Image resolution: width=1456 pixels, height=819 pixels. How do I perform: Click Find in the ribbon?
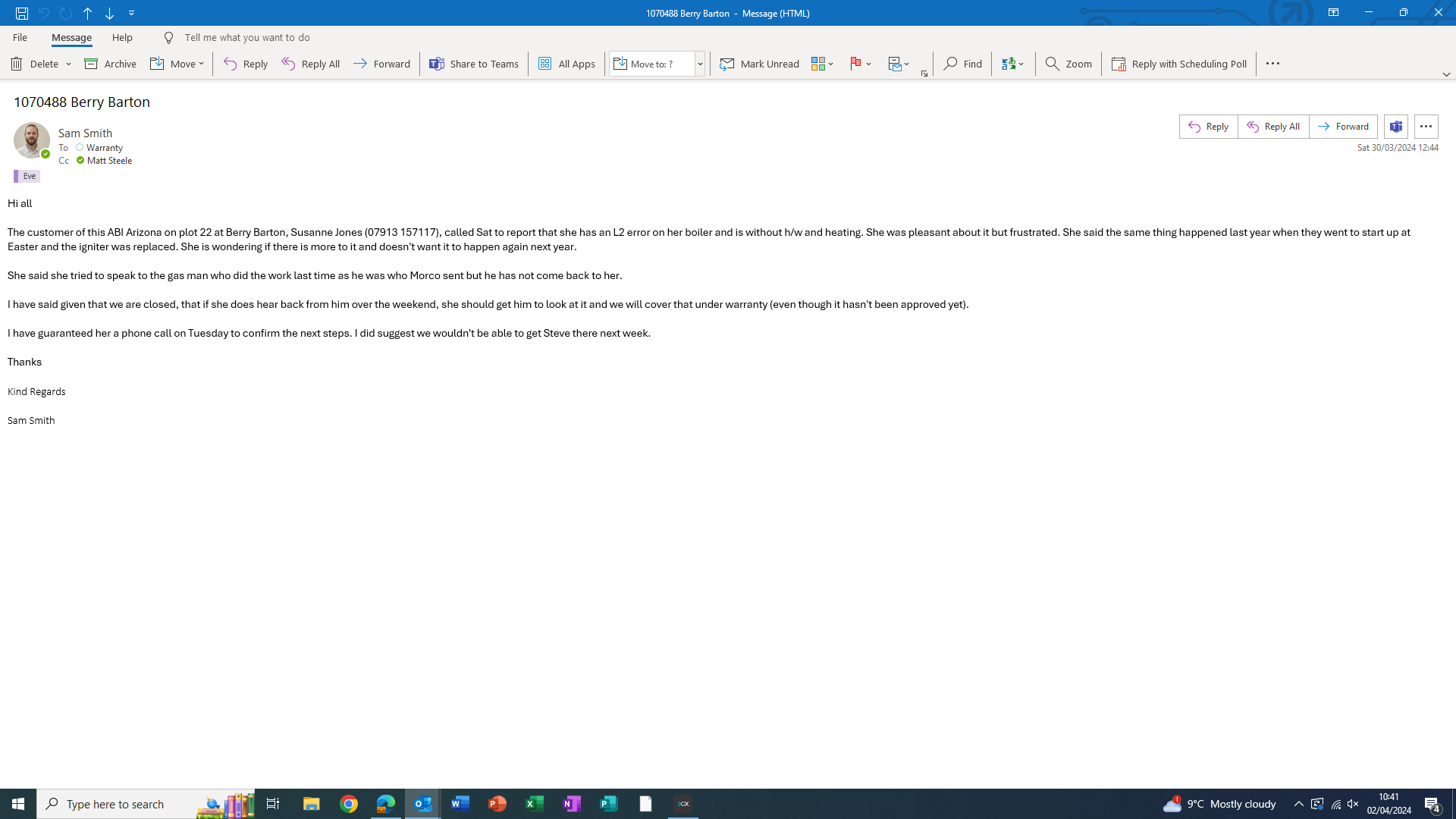963,64
